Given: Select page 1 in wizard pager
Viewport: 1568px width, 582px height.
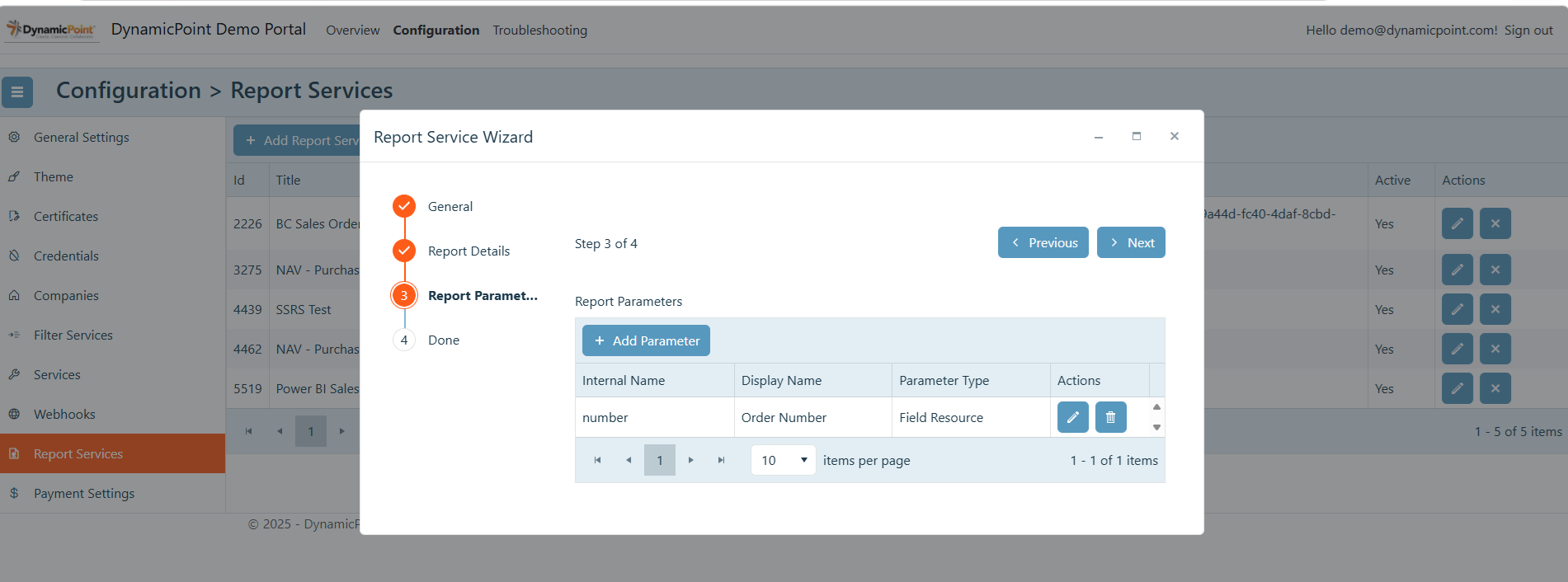Looking at the screenshot, I should (660, 460).
